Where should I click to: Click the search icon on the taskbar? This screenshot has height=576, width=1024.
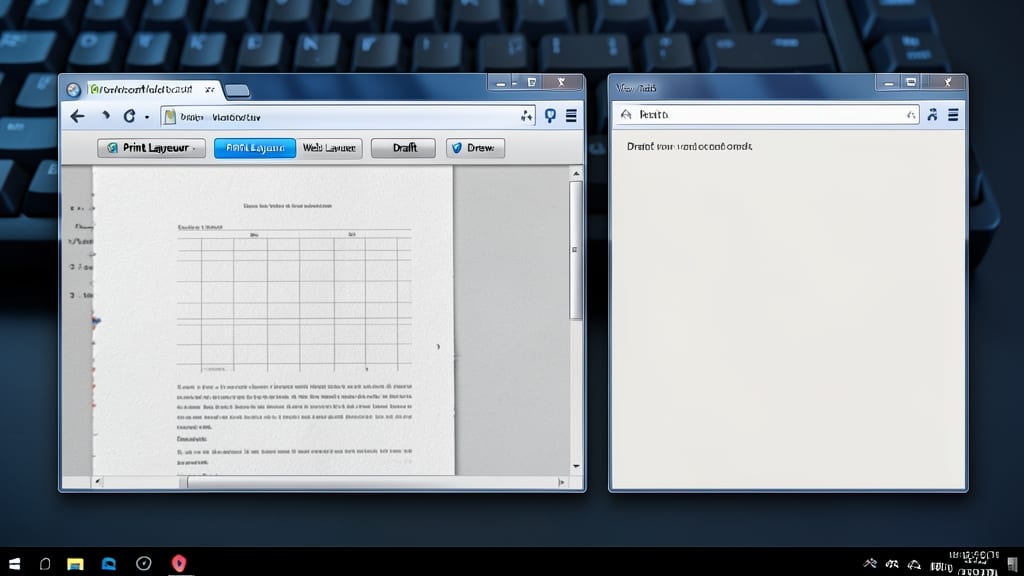[44, 564]
